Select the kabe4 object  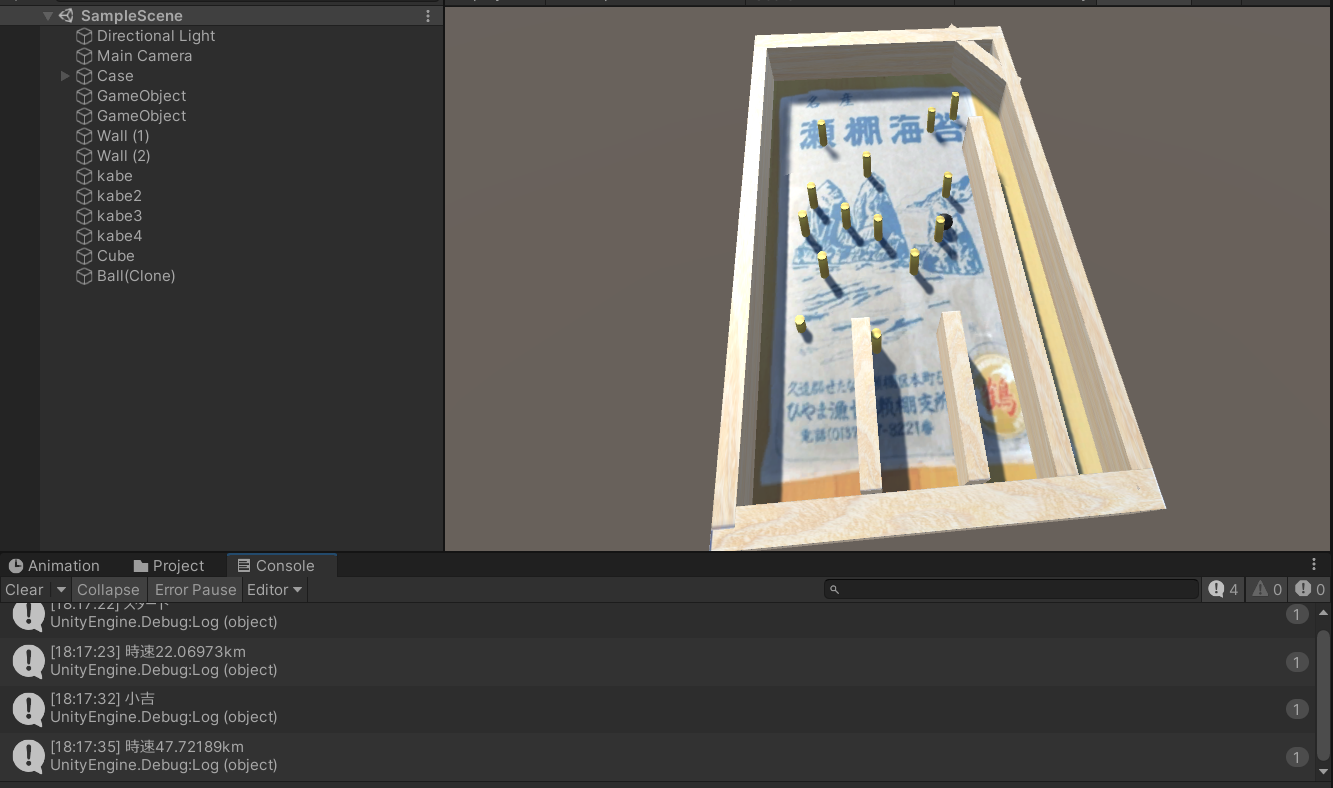pyautogui.click(x=119, y=236)
